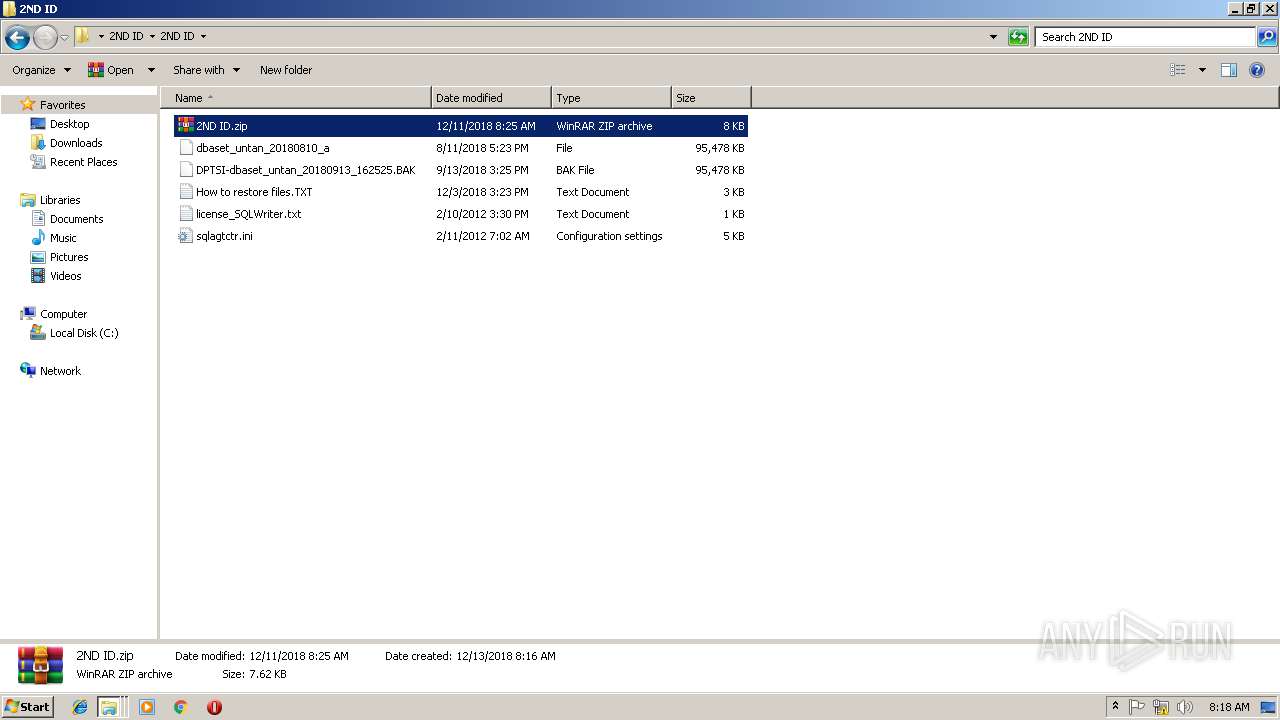Image resolution: width=1280 pixels, height=720 pixels.
Task: Open the Videos library
Action: (65, 276)
